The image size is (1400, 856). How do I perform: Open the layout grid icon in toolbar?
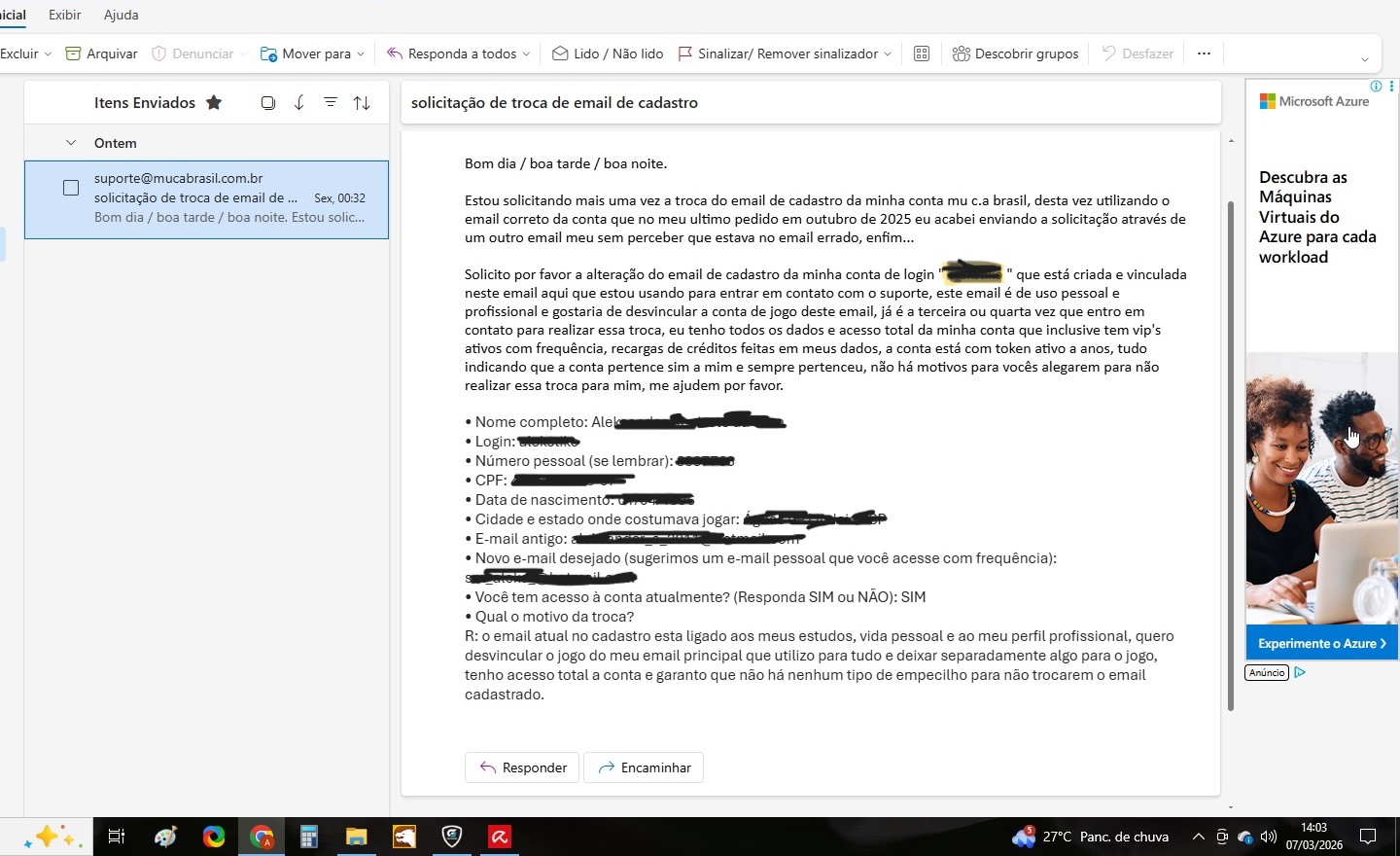(x=922, y=53)
